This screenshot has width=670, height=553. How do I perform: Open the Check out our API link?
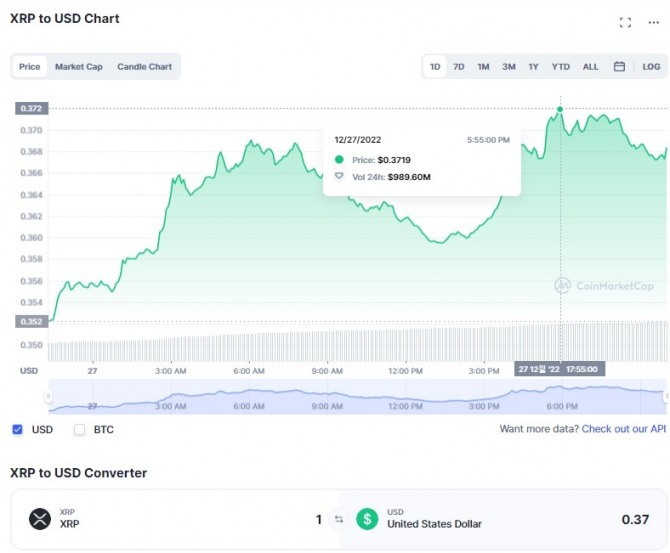tap(623, 429)
